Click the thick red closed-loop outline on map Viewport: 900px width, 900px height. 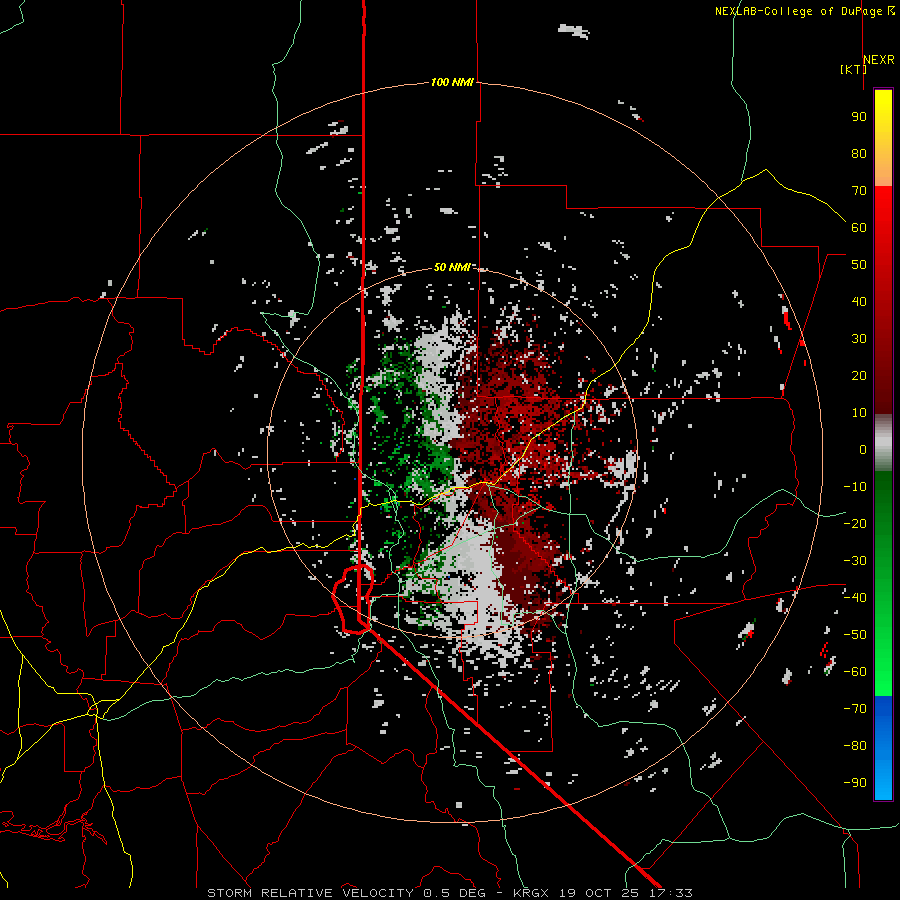353,599
